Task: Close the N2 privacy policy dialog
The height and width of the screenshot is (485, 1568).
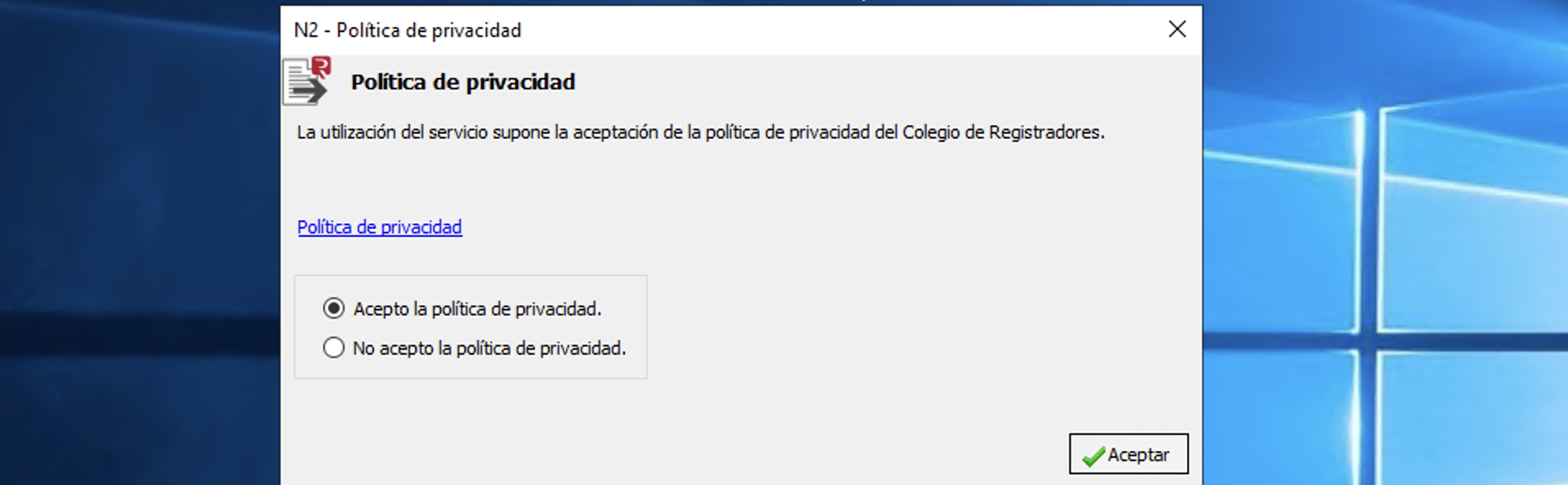Action: point(1177,29)
